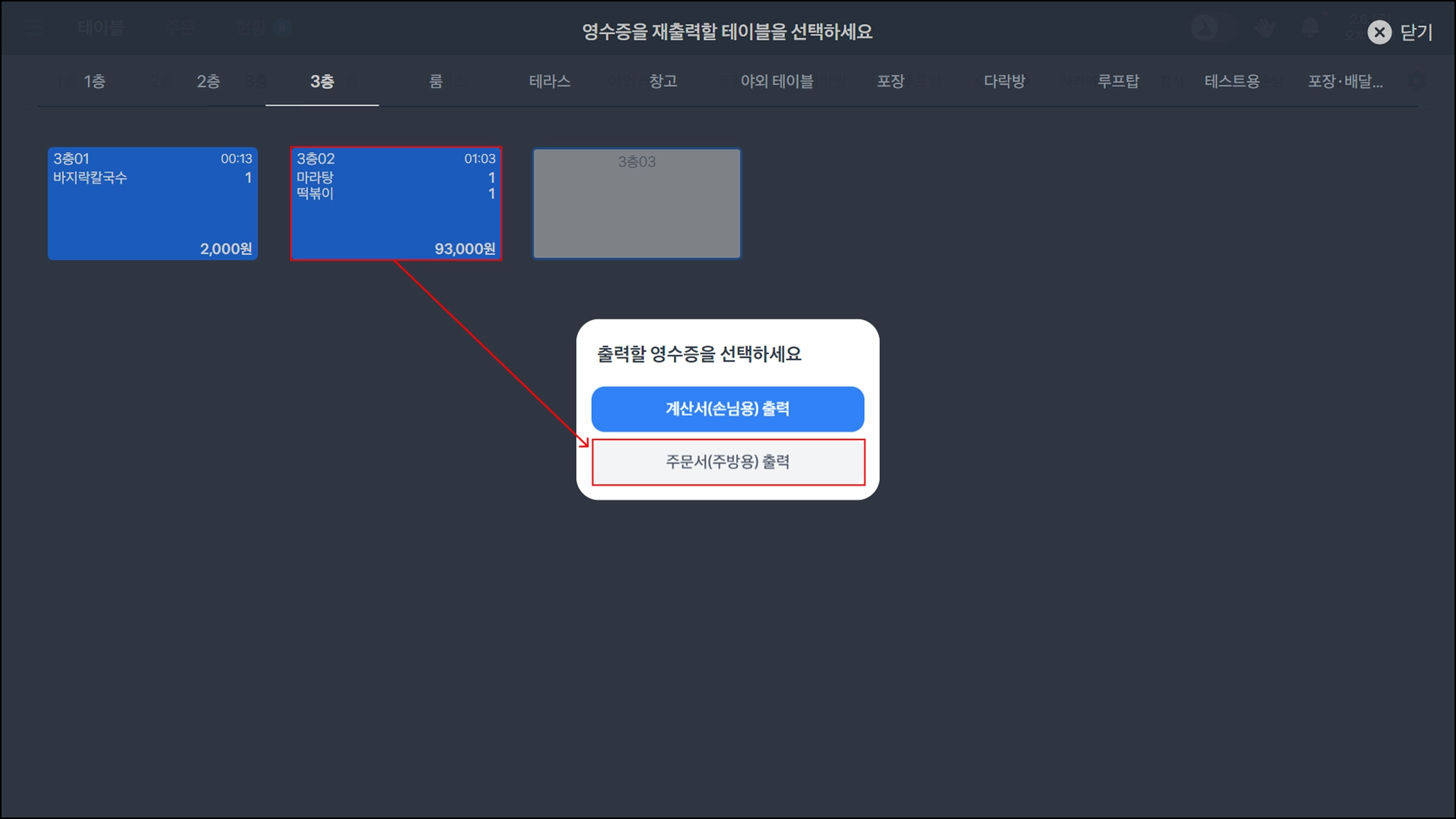The width and height of the screenshot is (1456, 819).
Task: Open the 다락방 tab
Action: [1005, 81]
